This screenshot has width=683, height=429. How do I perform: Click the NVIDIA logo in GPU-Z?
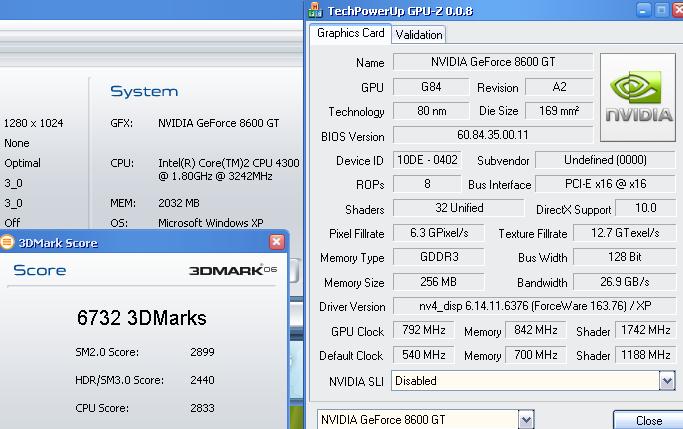[x=638, y=98]
